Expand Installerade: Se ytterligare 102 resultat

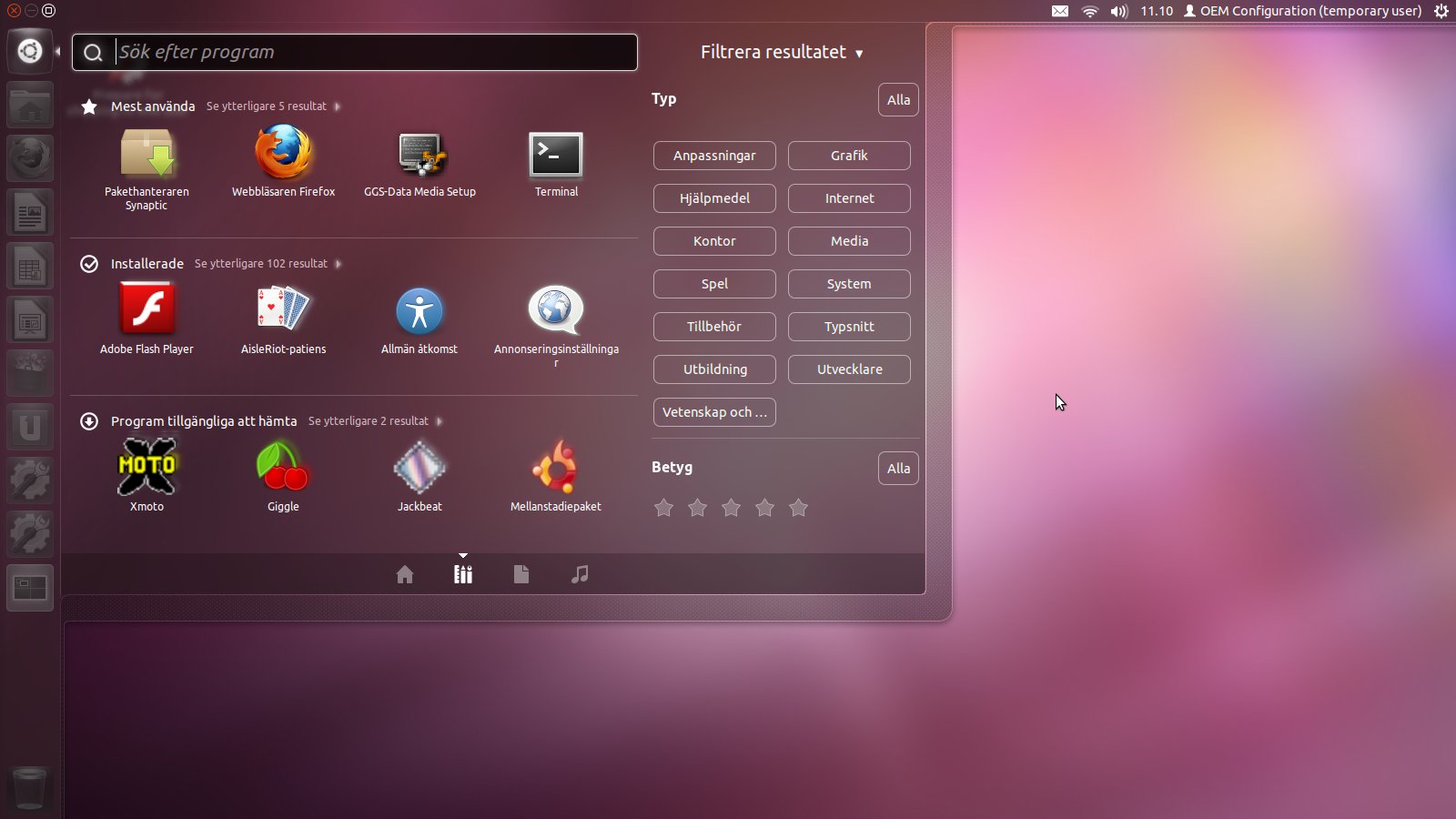[x=268, y=264]
